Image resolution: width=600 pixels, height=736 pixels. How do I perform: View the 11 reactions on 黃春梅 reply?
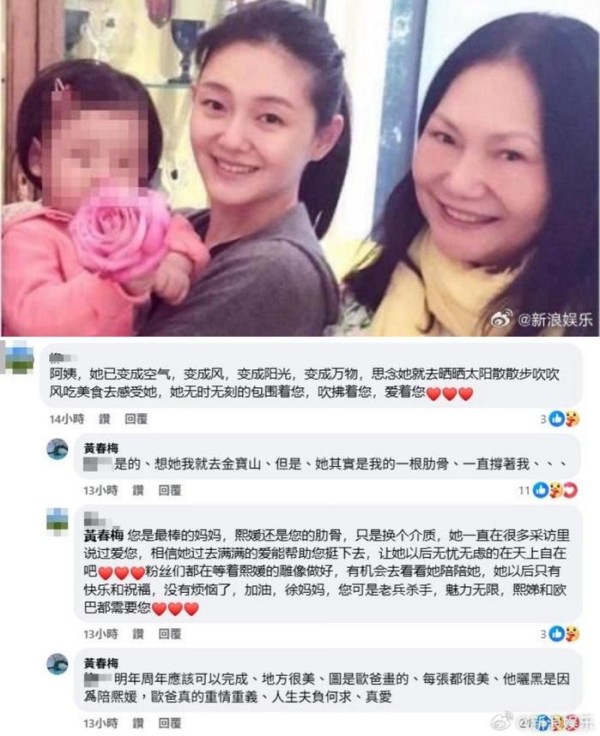[547, 491]
